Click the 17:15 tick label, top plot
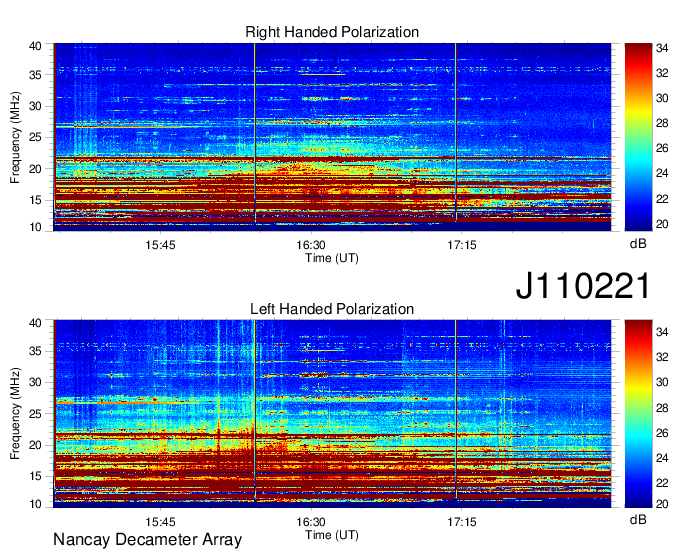Screen dimensions: 680x552 pos(462,245)
